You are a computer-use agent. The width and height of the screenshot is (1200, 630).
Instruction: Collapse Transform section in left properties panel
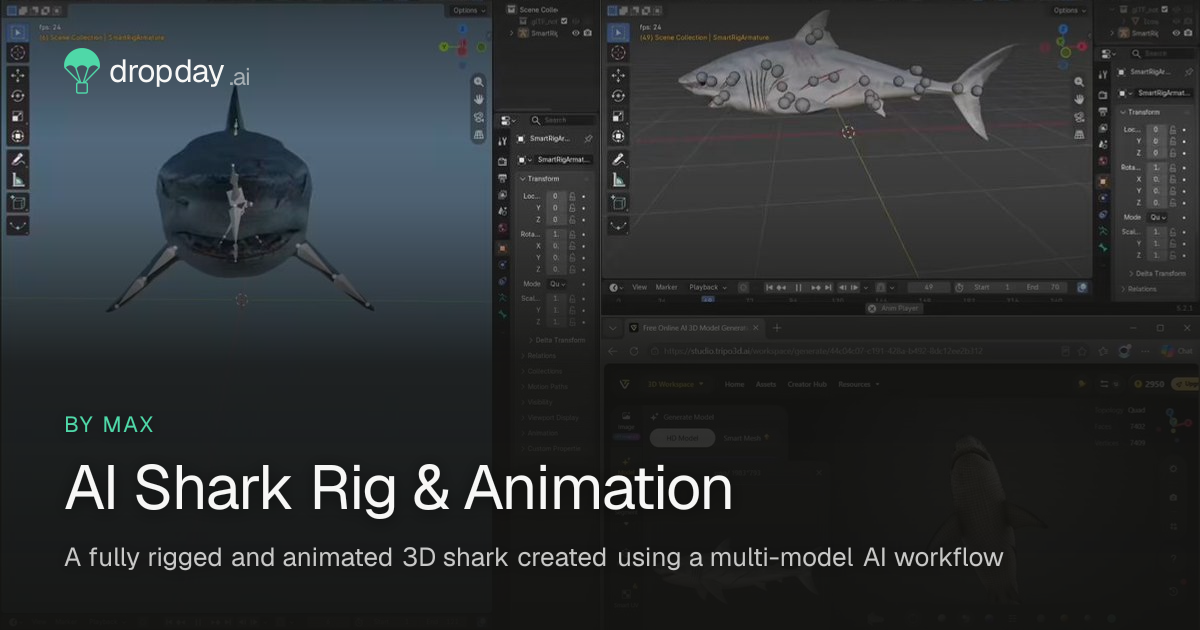tap(540, 179)
